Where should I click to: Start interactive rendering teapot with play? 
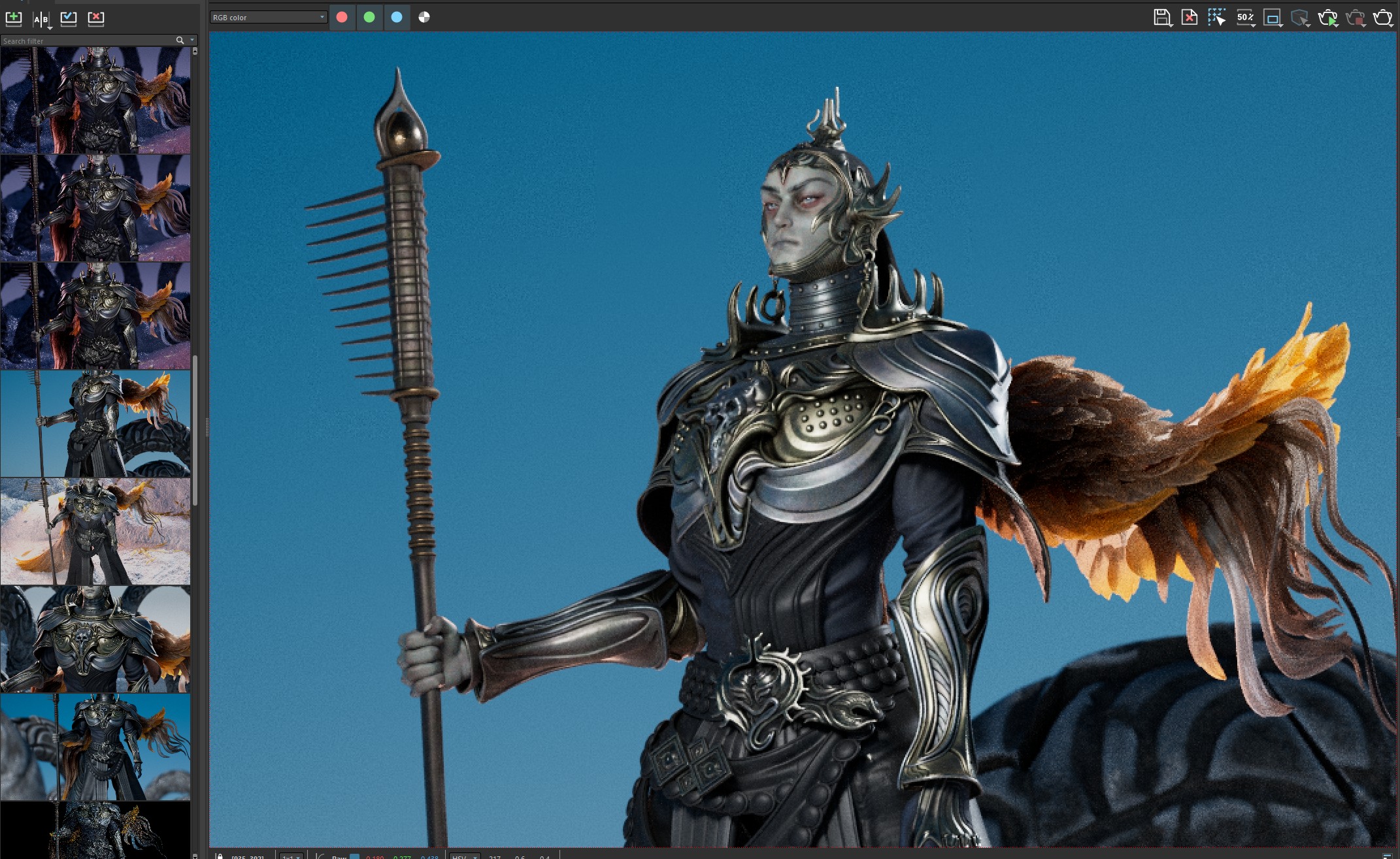(1327, 18)
